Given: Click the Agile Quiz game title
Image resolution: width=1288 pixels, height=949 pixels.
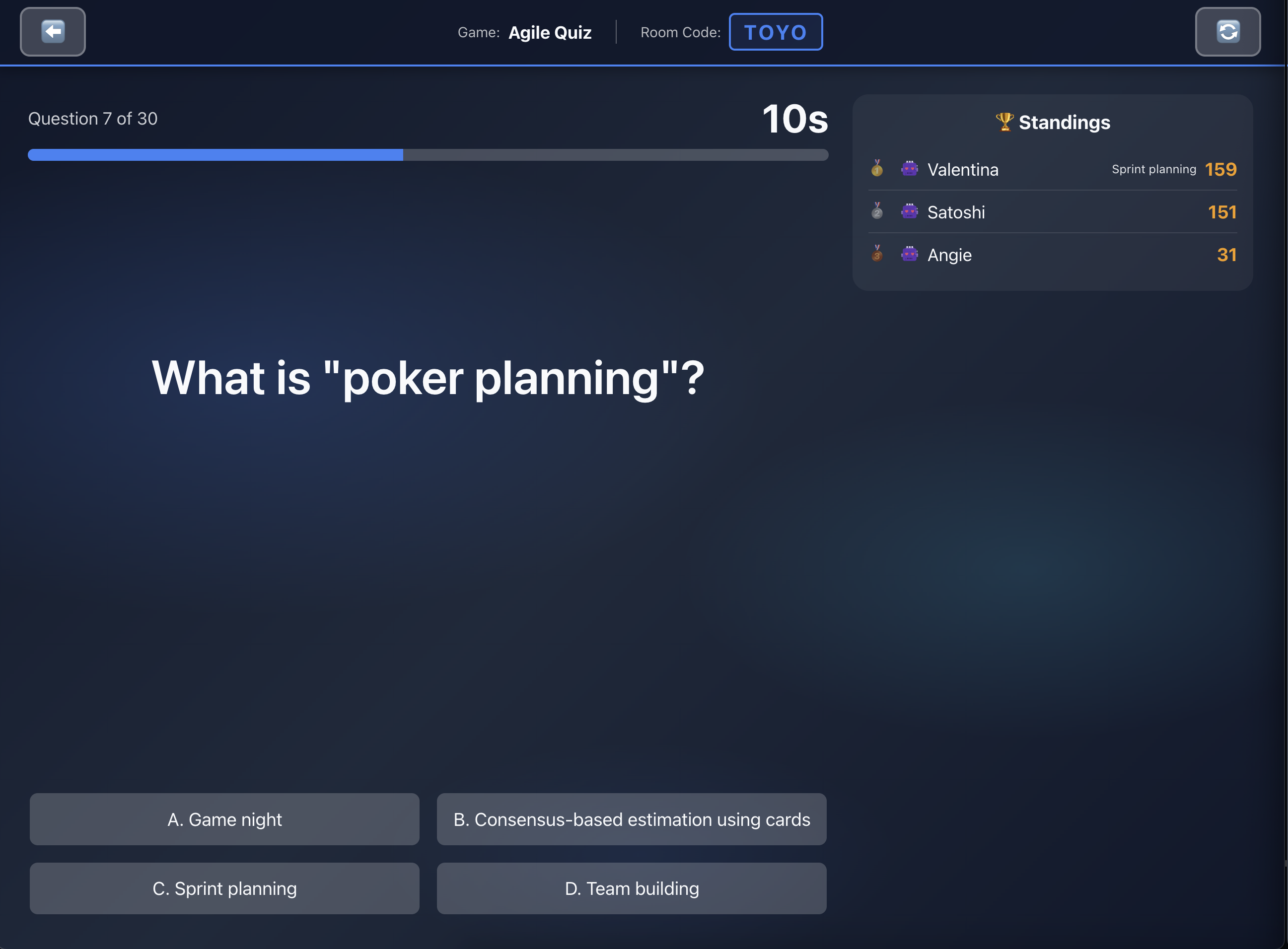Looking at the screenshot, I should 550,33.
